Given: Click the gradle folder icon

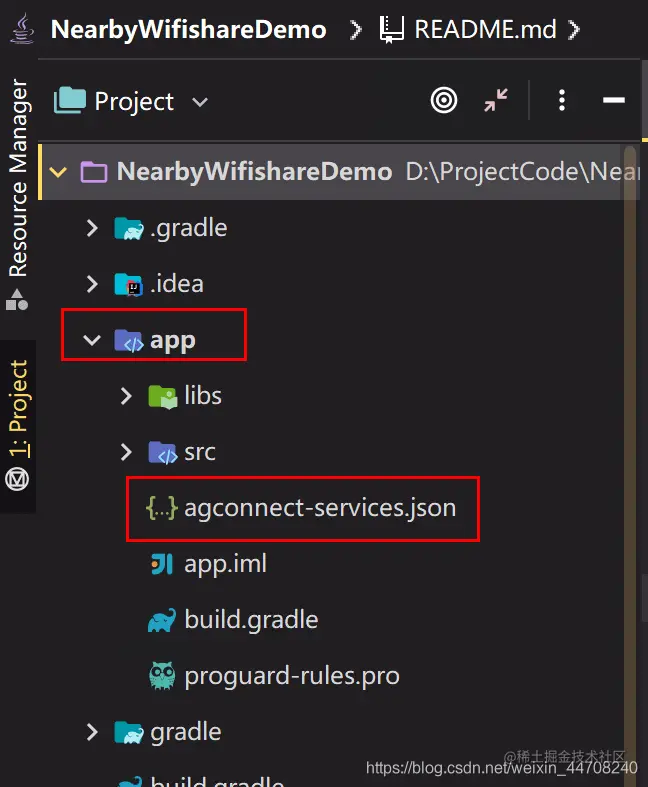Looking at the screenshot, I should (129, 732).
